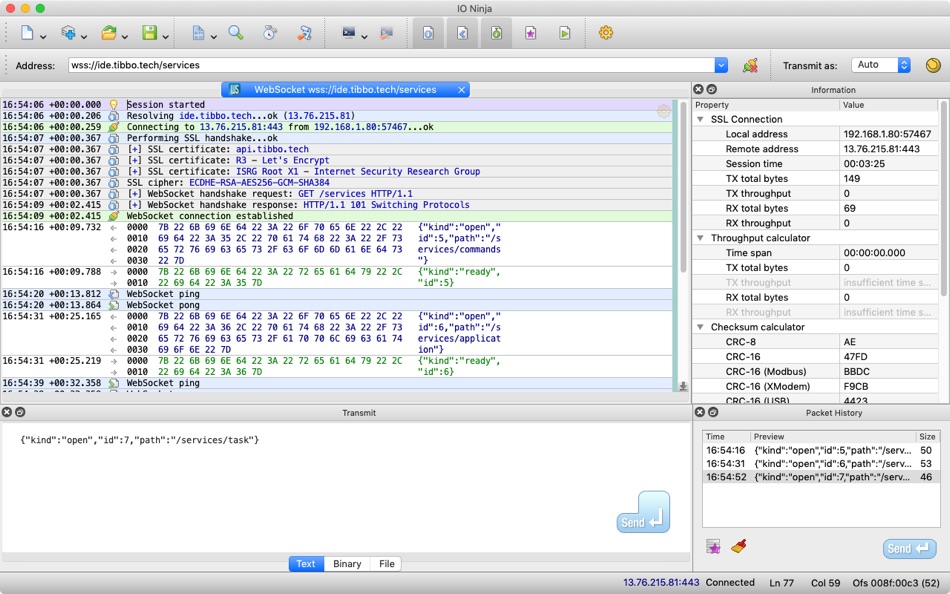Close the WebSocket session tab
This screenshot has height=594, width=950.
pos(462,90)
